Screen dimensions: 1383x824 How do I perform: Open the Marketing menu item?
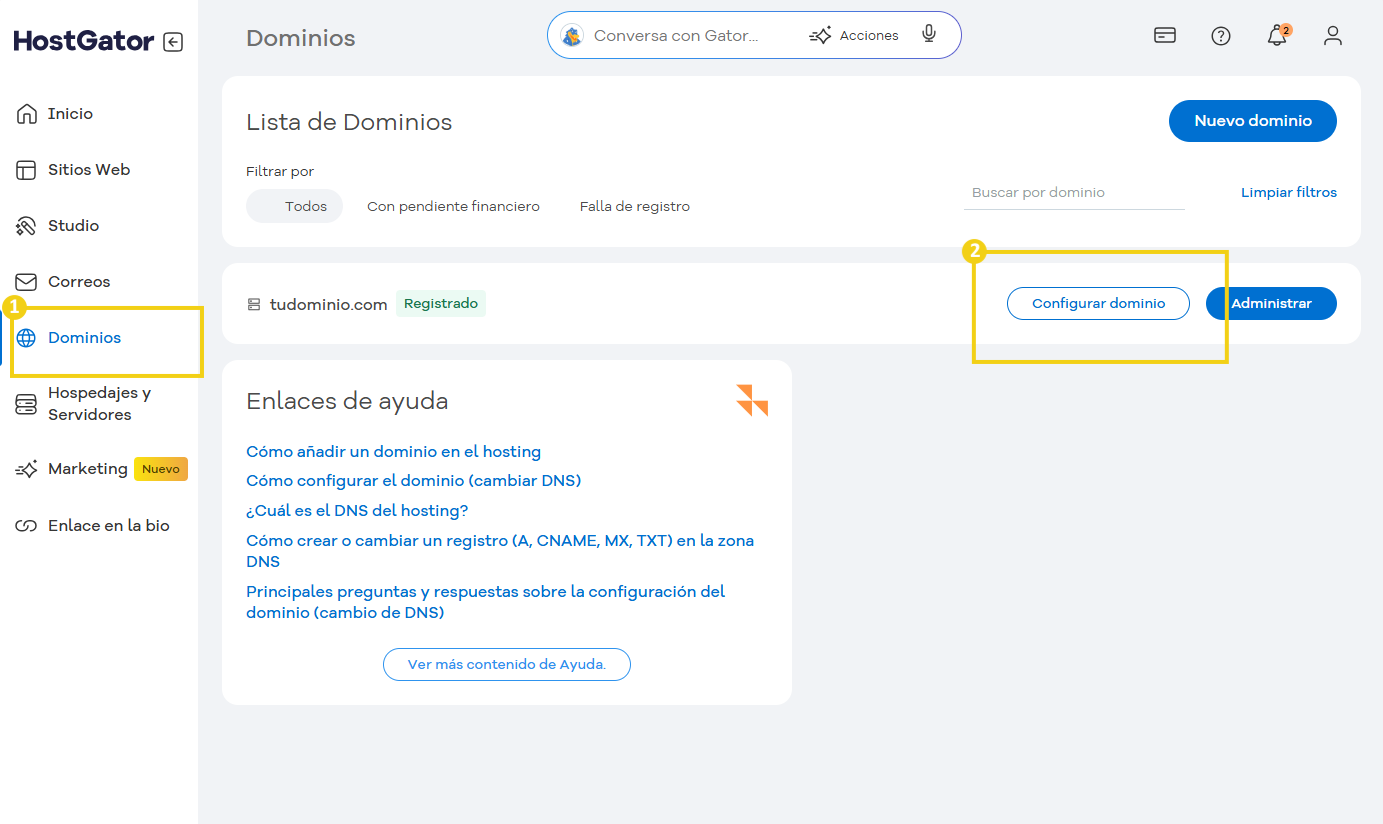tap(87, 469)
